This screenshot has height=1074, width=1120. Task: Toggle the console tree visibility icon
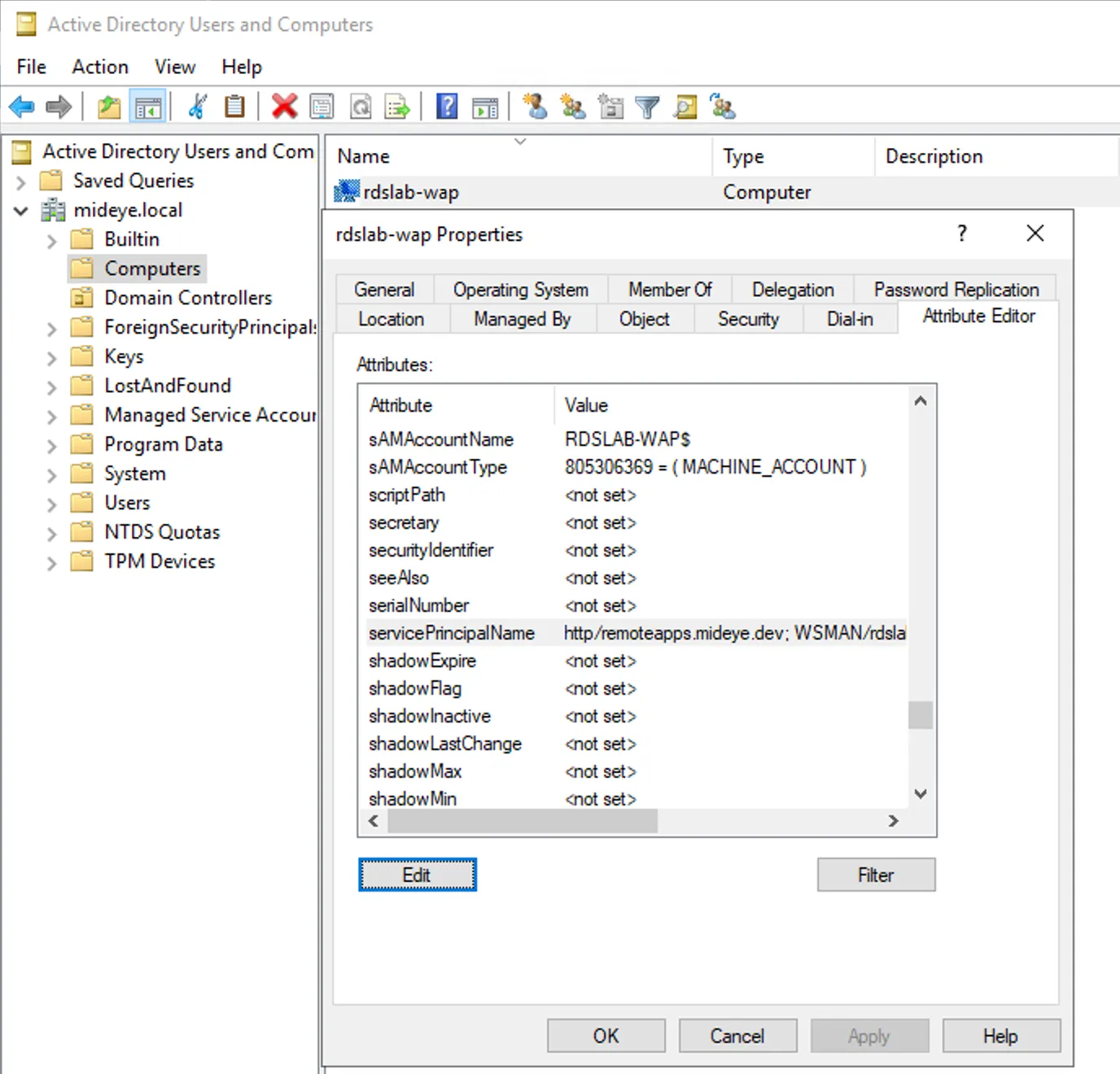point(148,106)
